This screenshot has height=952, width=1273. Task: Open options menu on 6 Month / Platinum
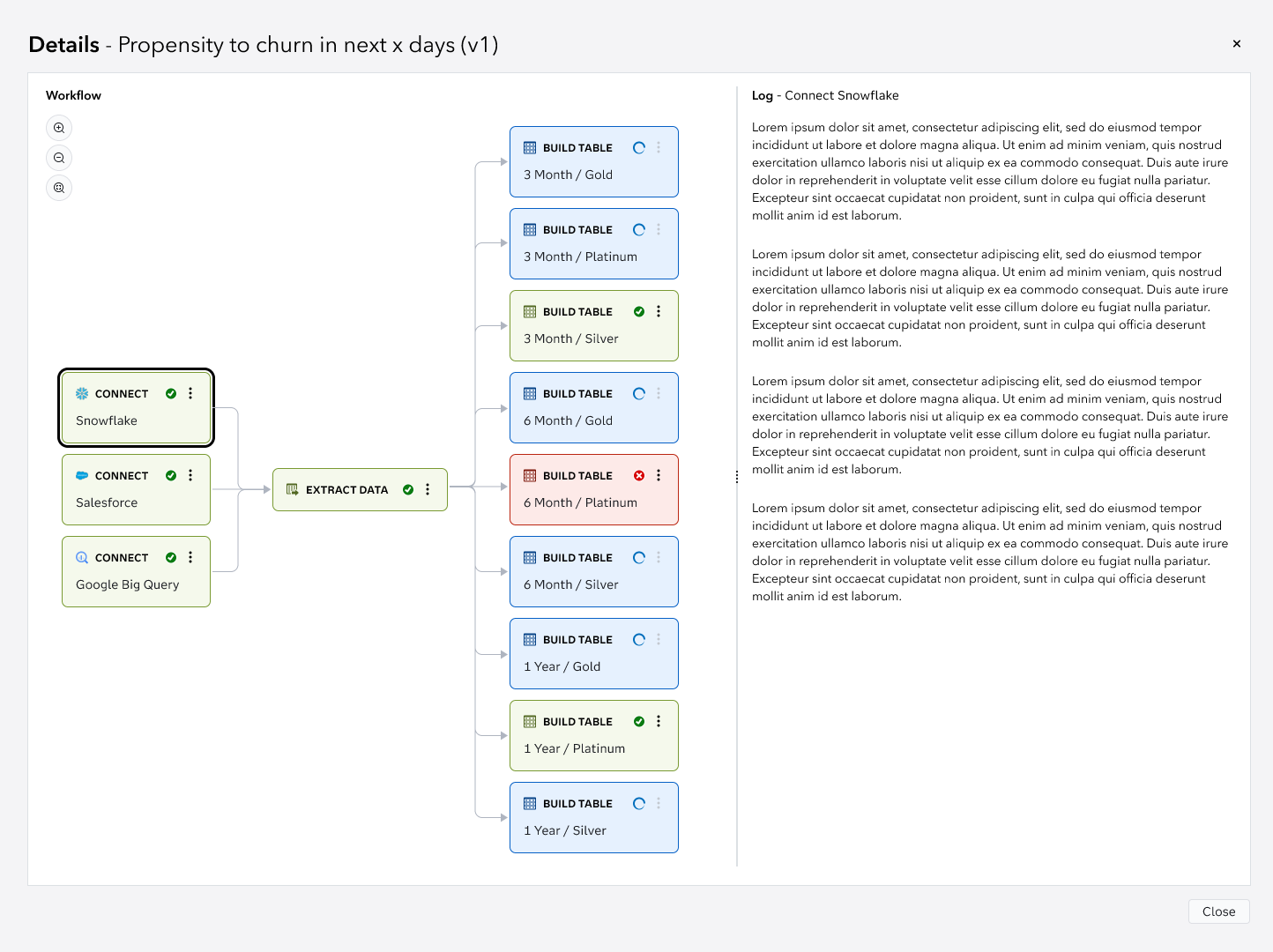[659, 475]
